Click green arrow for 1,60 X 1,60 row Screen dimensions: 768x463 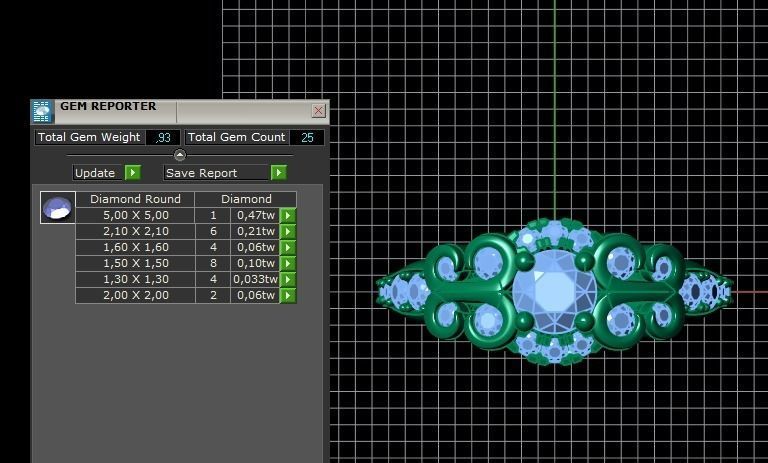coord(288,247)
